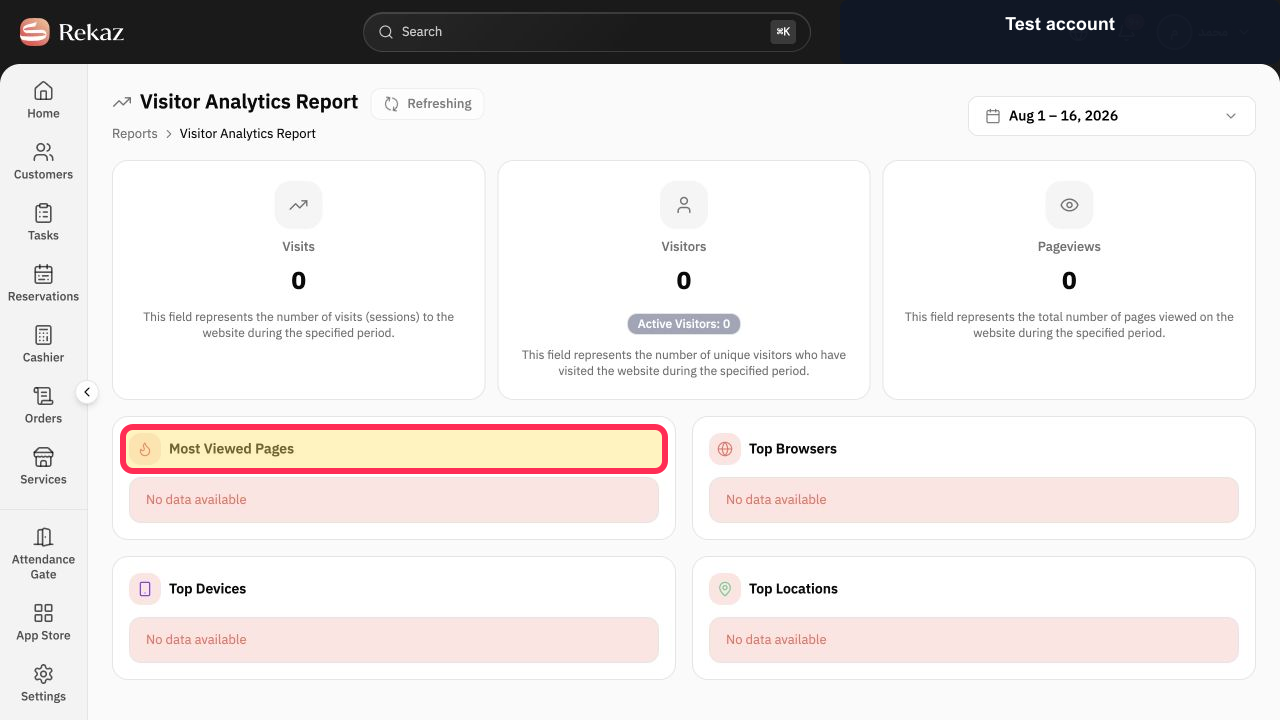Click the Refreshing button
The image size is (1280, 720).
pyautogui.click(x=427, y=104)
